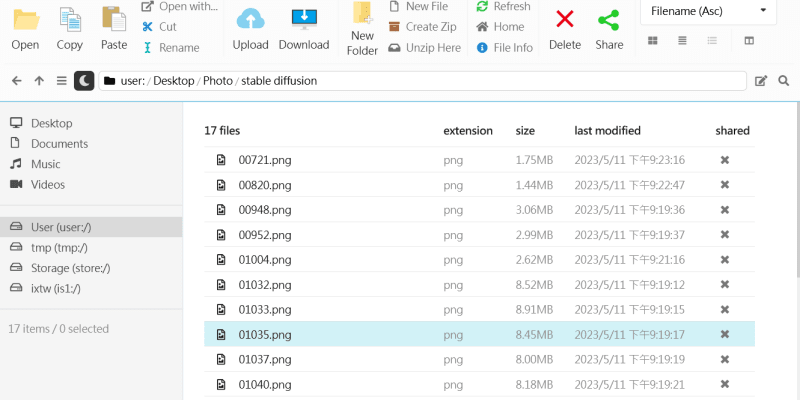The image size is (800, 400).
Task: Click the shared column header
Action: 732,131
